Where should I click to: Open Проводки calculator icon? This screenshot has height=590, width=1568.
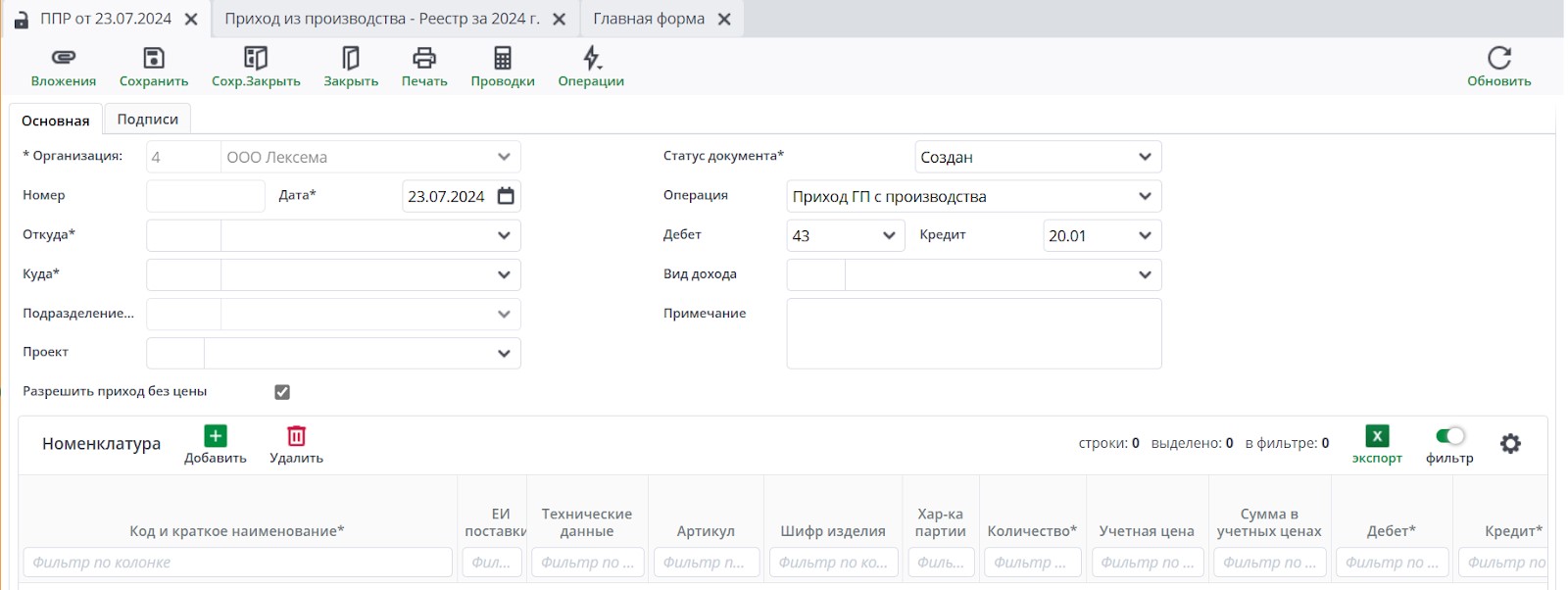pyautogui.click(x=503, y=59)
